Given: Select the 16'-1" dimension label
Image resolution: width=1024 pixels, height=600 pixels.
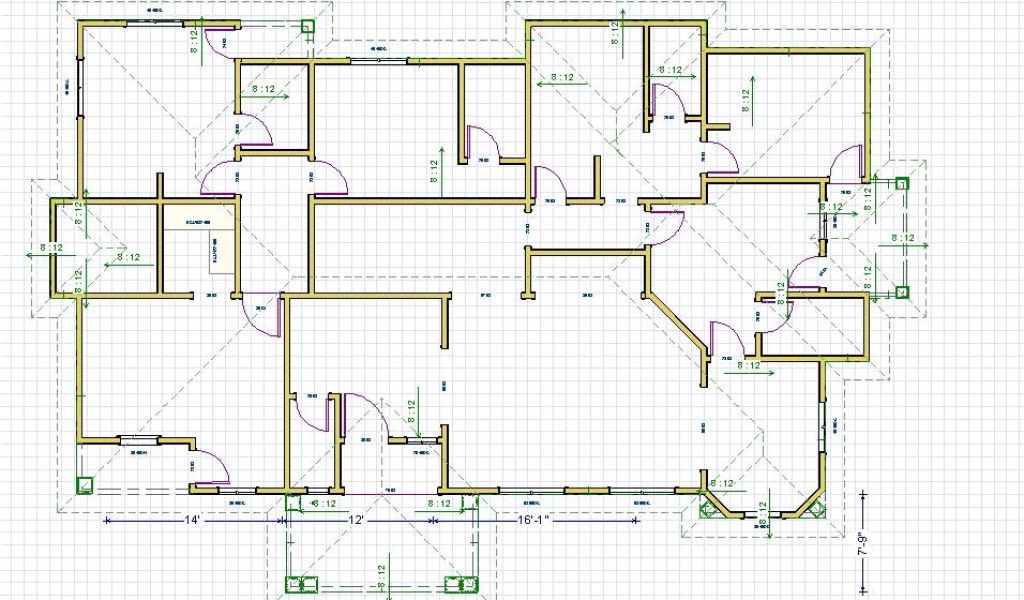Looking at the screenshot, I should tap(536, 520).
